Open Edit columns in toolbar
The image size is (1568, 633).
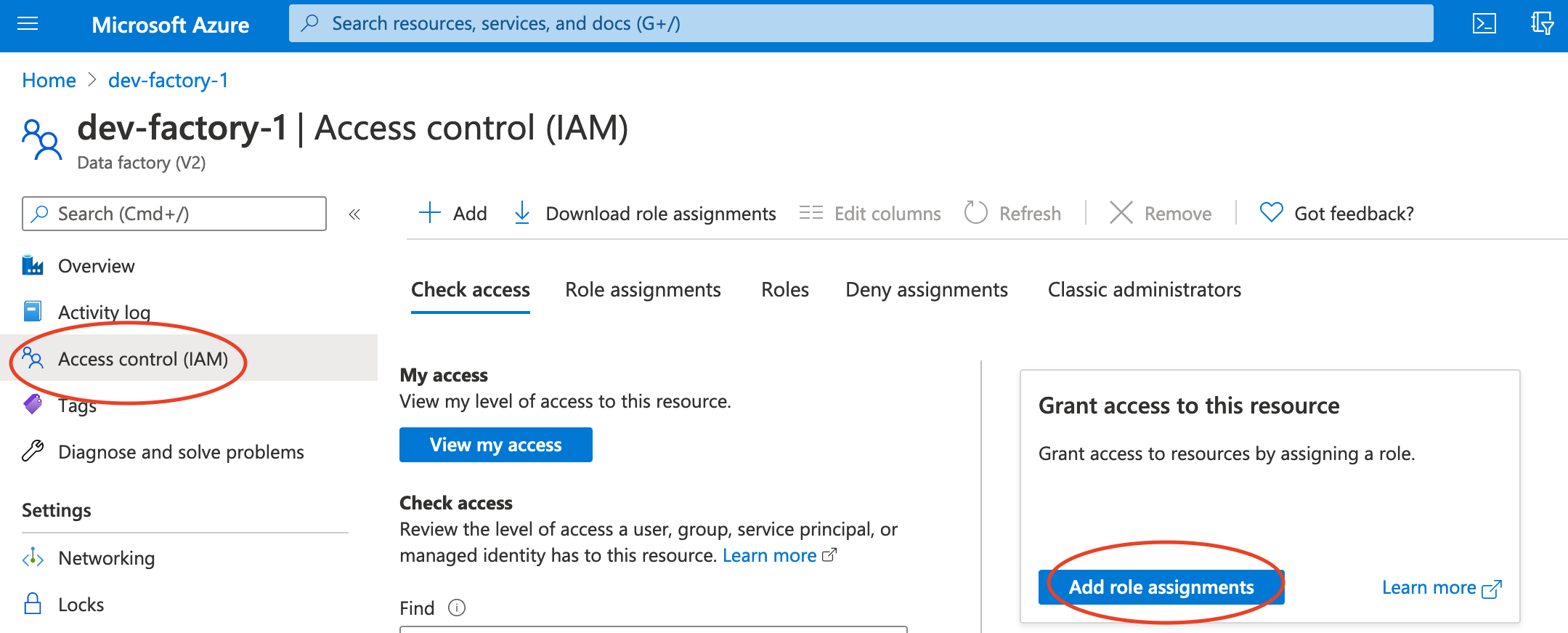(870, 214)
